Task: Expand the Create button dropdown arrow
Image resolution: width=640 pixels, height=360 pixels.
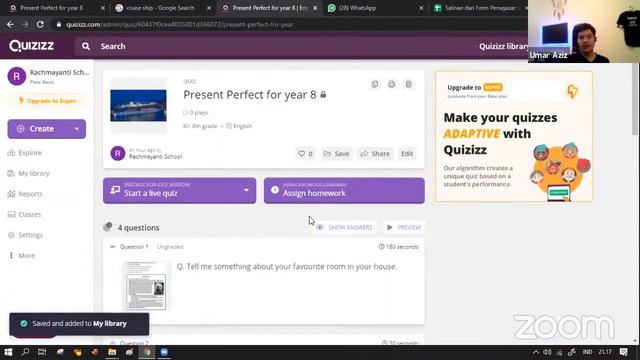Action: 76,129
